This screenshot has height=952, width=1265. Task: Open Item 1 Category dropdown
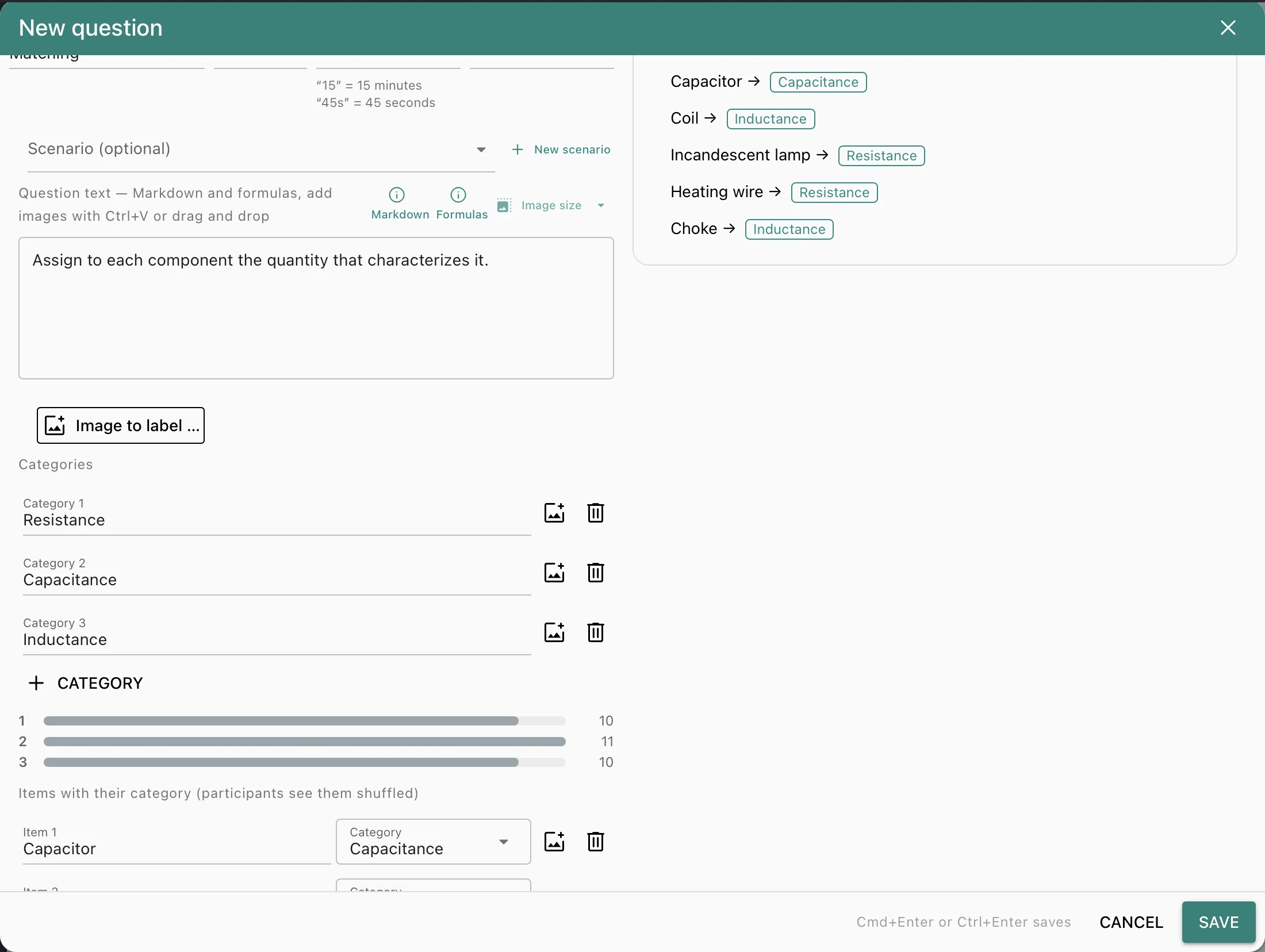tap(433, 842)
